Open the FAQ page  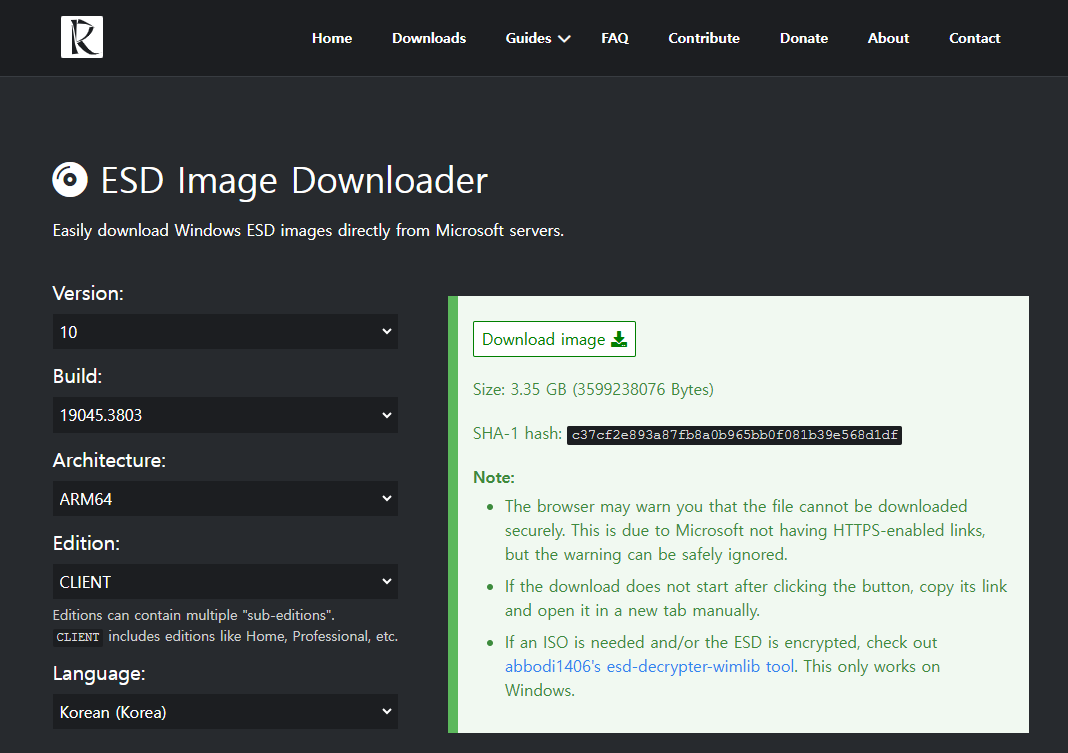point(615,38)
